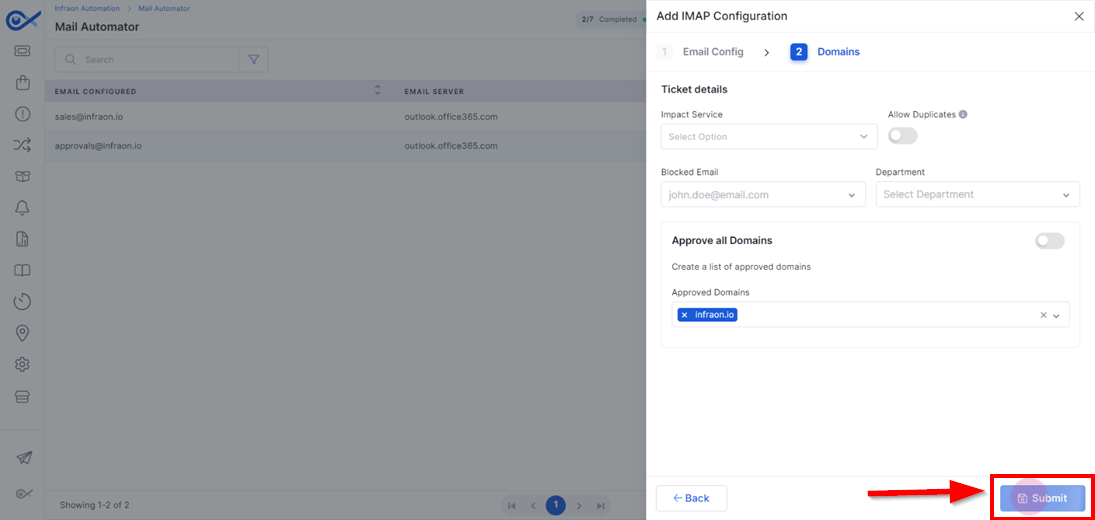Open the shuffle workflow sidebar icon

click(22, 145)
